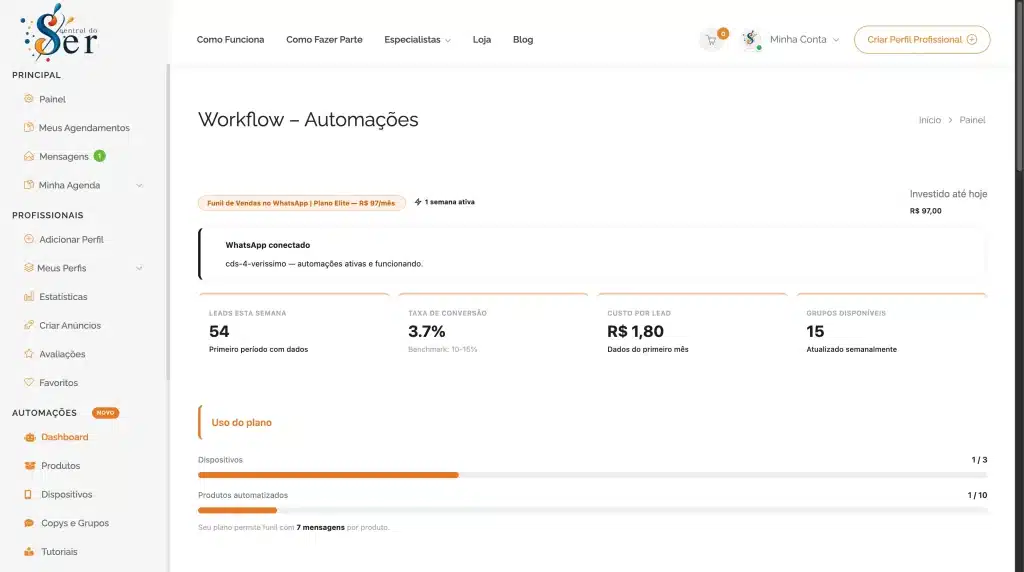1024x572 pixels.
Task: Open Estatísticas in the sidebar
Action: (x=63, y=296)
